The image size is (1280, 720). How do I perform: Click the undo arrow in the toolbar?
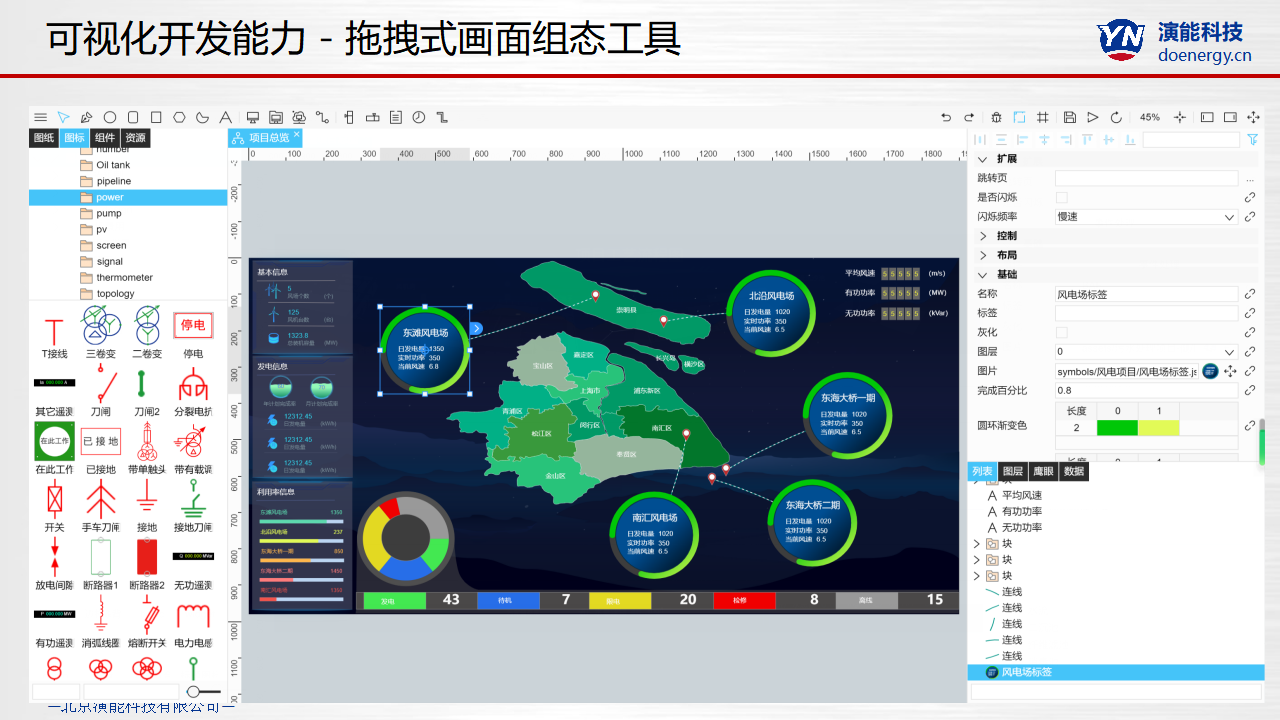click(946, 117)
